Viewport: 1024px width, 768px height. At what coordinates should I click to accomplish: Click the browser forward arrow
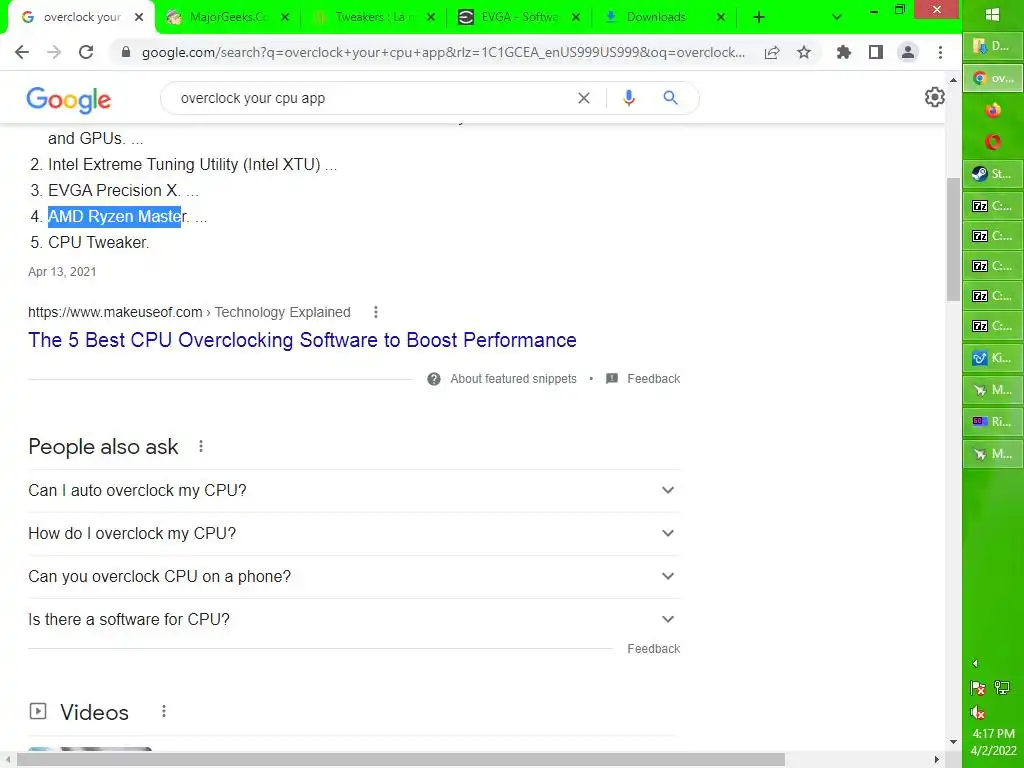click(x=54, y=52)
